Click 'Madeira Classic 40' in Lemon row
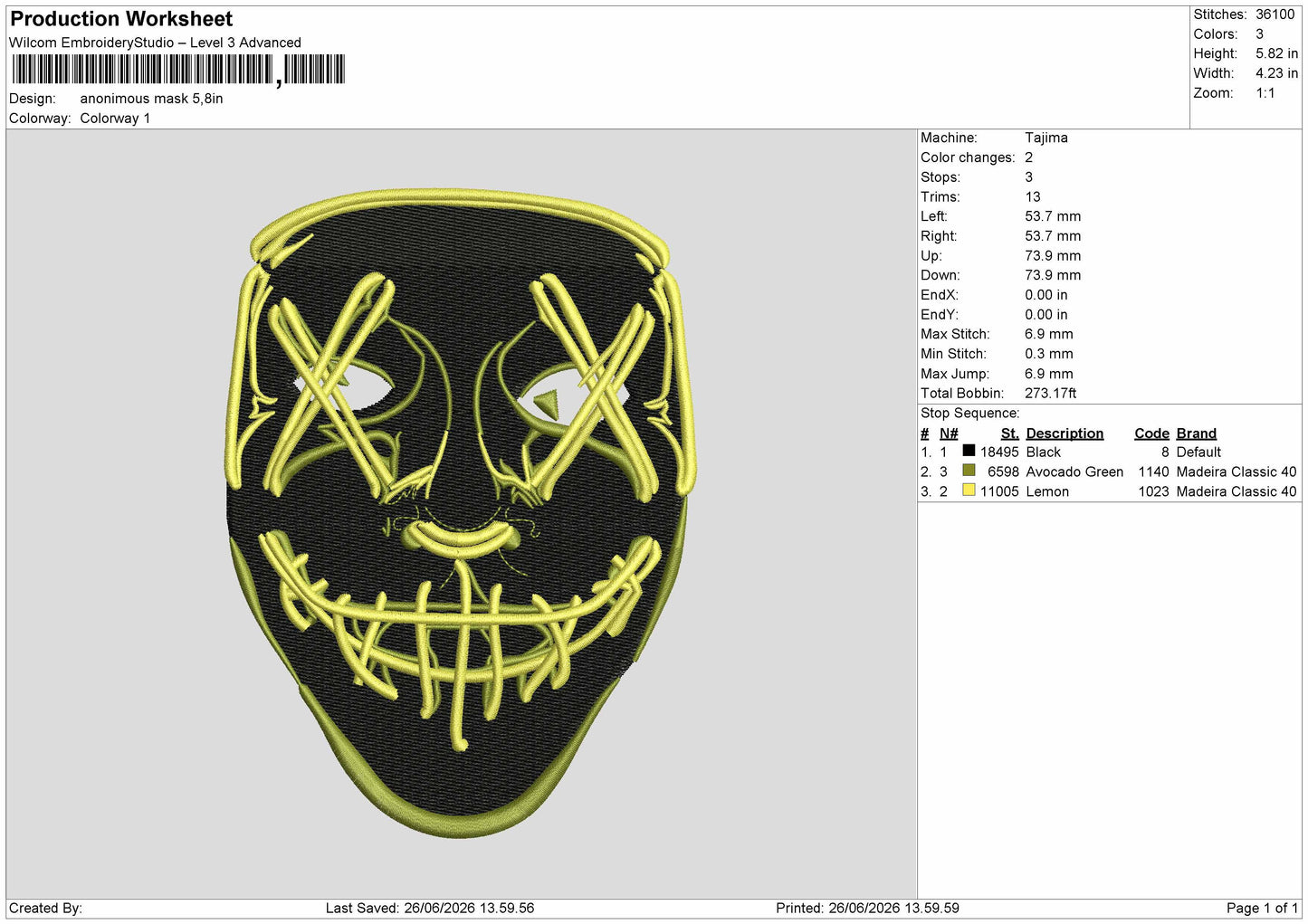Screen dimensions: 1308x924 tap(1236, 491)
